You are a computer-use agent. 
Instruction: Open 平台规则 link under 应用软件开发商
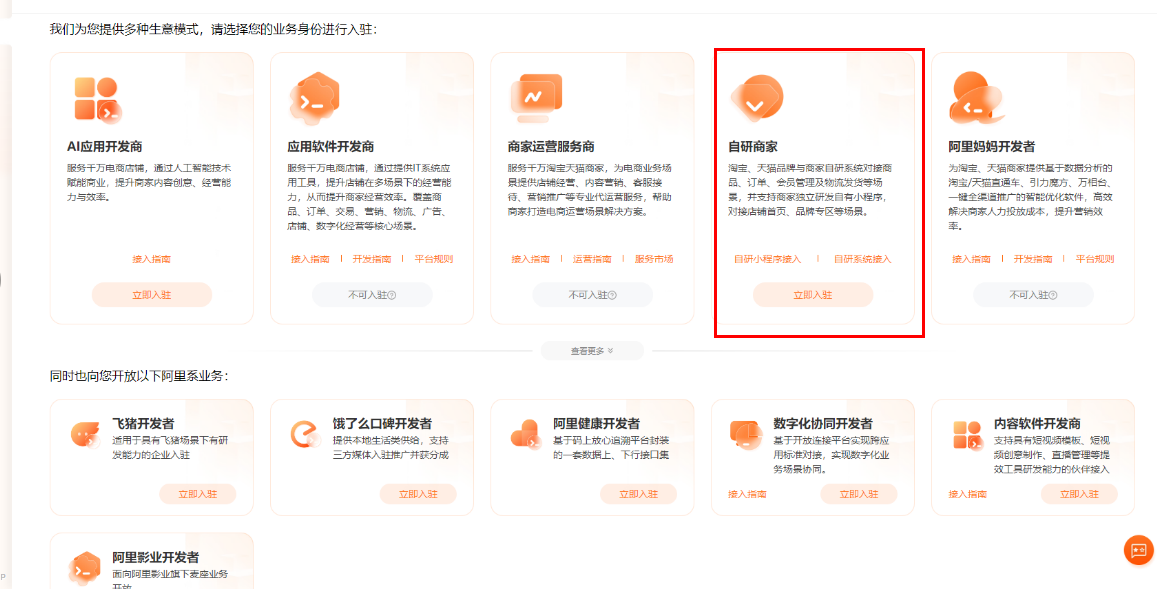[433, 259]
